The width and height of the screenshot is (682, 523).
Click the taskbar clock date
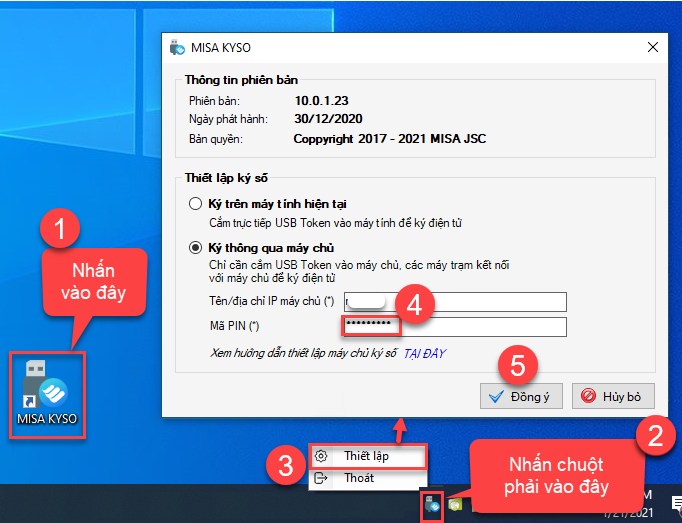click(x=629, y=513)
